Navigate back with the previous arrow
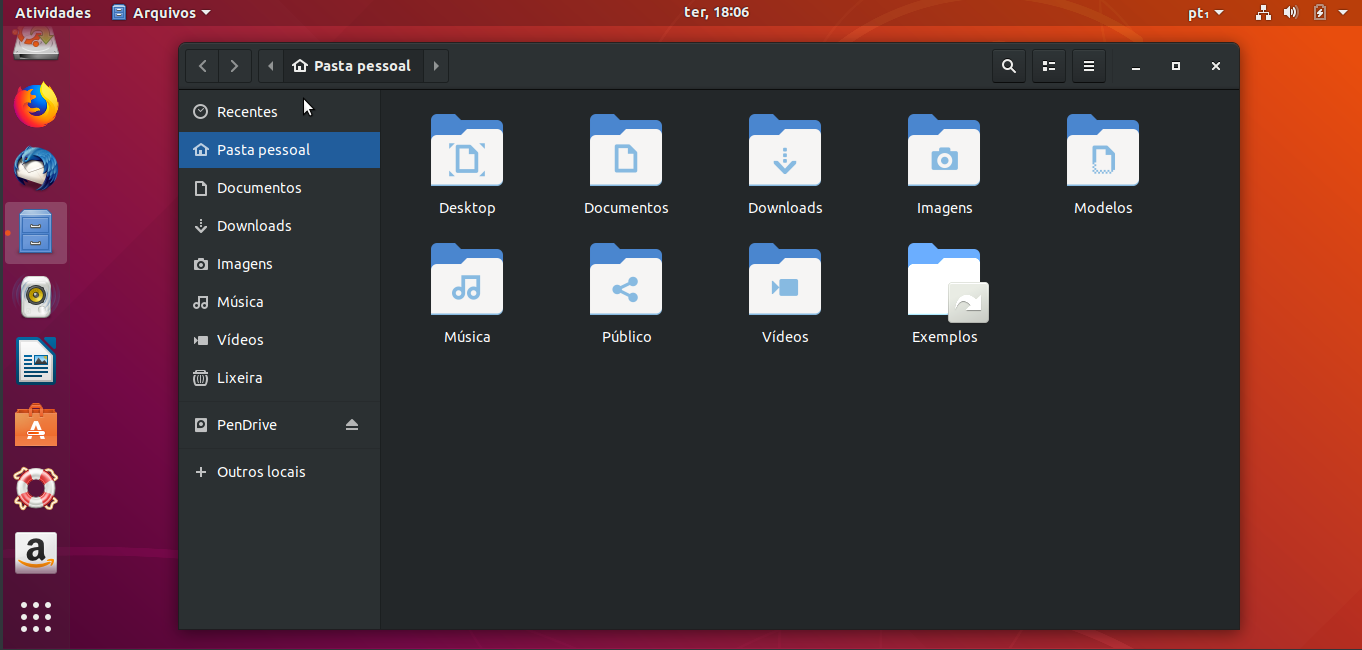1362x650 pixels. pyautogui.click(x=202, y=65)
